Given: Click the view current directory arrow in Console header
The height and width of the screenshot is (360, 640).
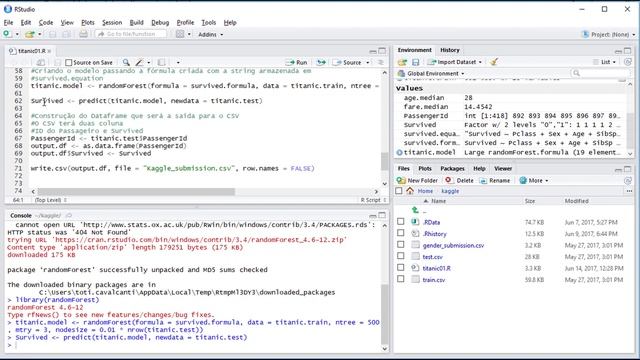Looking at the screenshot, I should [x=69, y=216].
